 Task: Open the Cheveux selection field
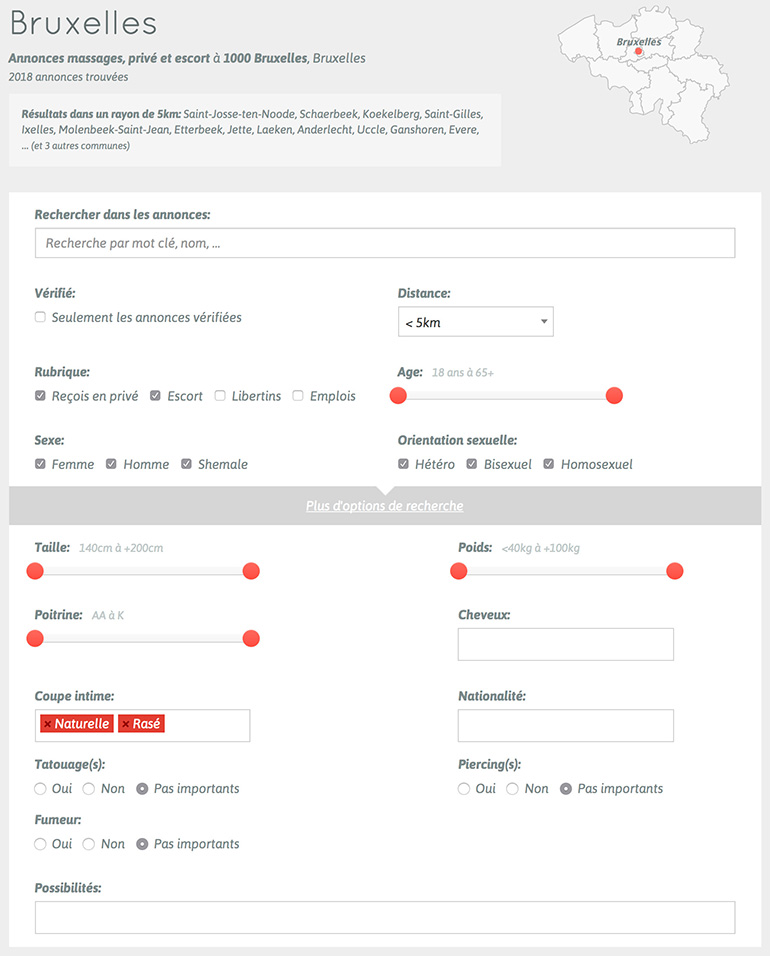tap(565, 645)
